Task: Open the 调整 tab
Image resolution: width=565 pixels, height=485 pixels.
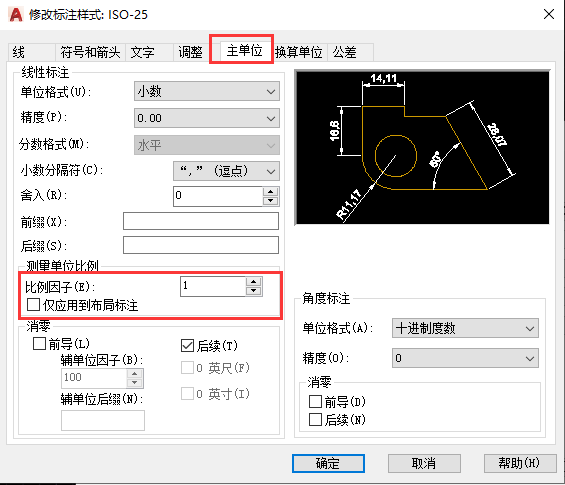Action: [191, 52]
